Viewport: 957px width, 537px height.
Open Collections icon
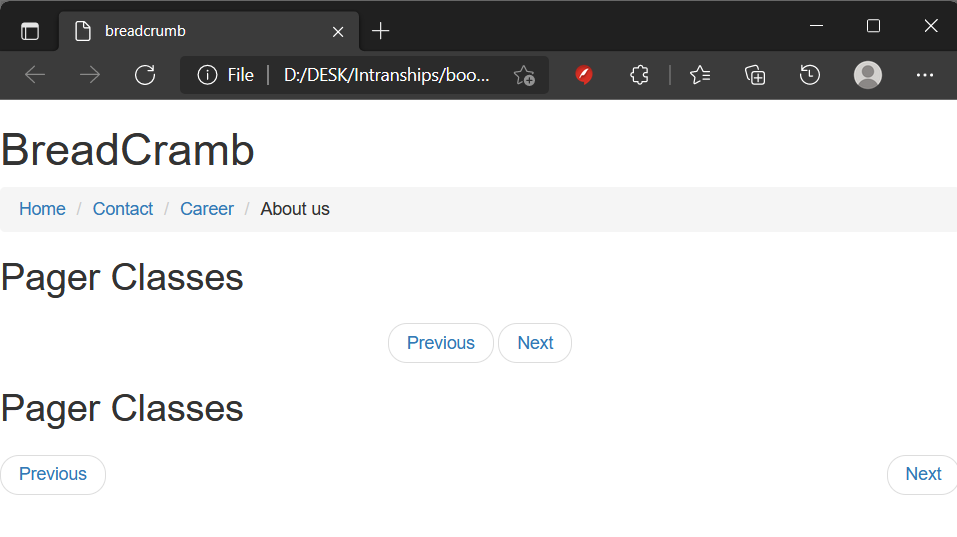click(x=755, y=75)
